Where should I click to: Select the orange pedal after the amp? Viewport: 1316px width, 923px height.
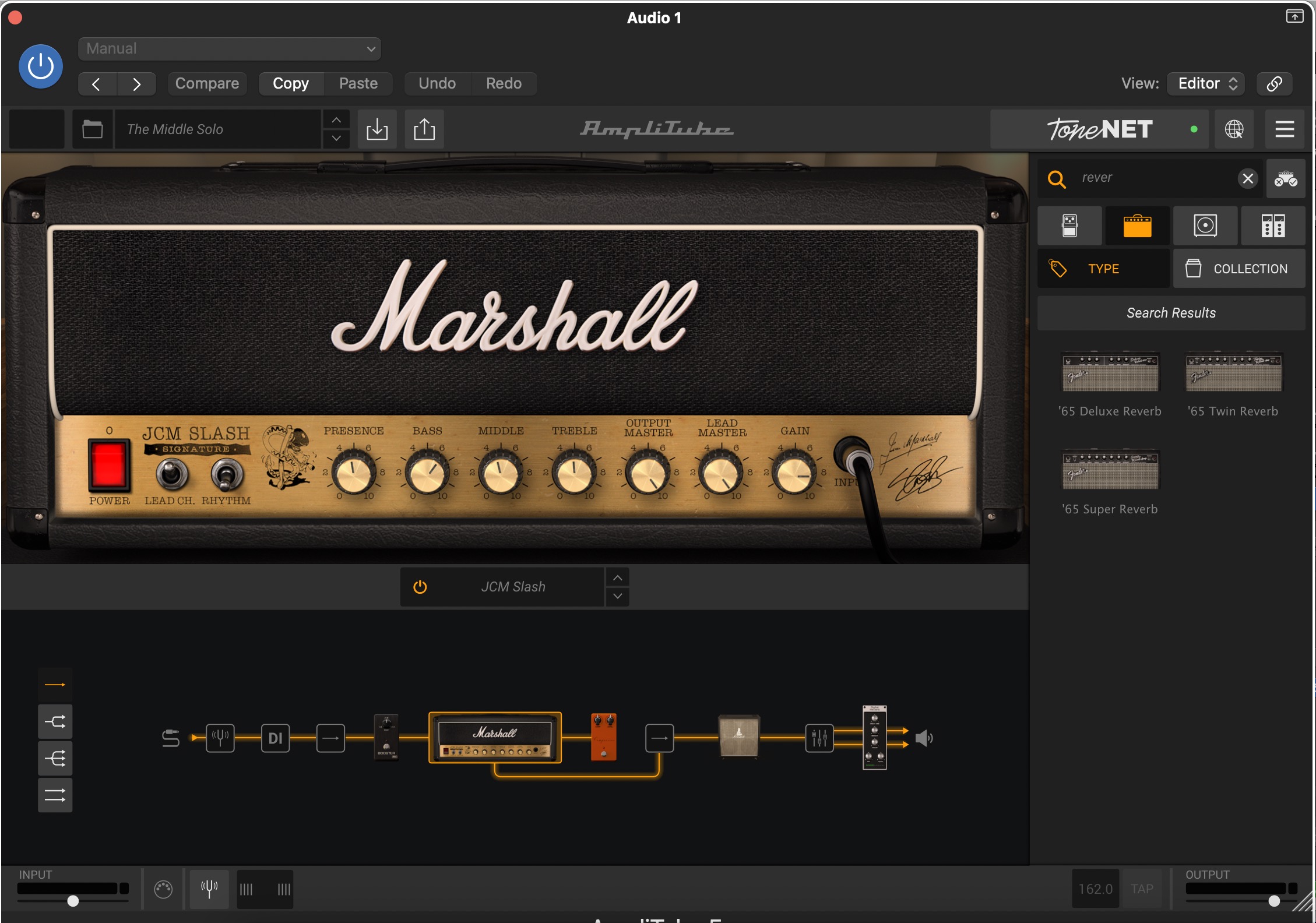[x=603, y=737]
